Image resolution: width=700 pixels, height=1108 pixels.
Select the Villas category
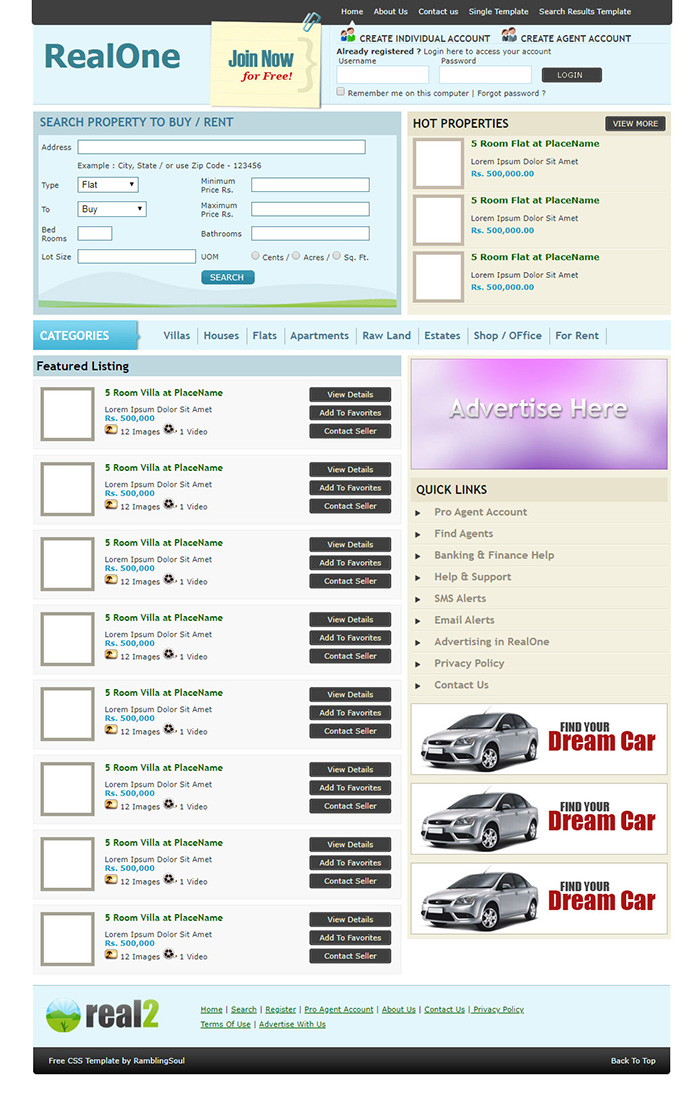click(177, 336)
